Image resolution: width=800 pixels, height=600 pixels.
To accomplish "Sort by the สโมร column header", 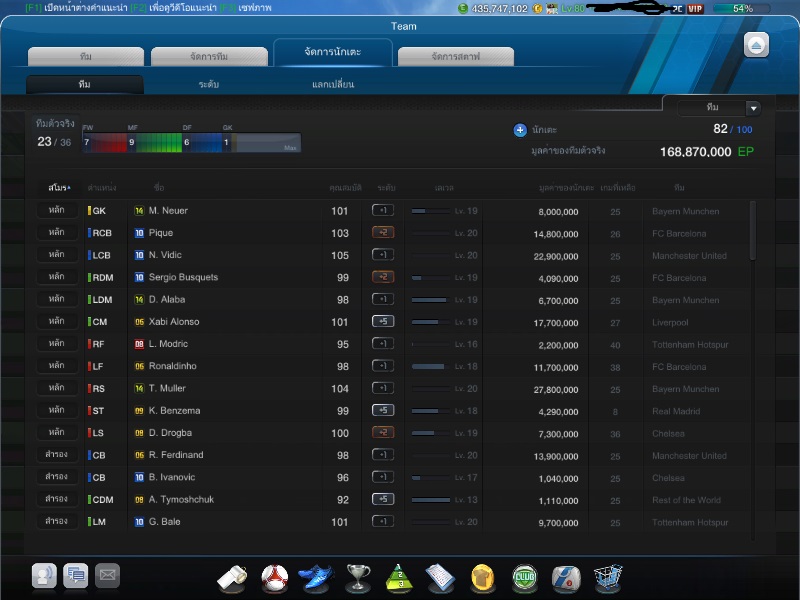I will point(59,188).
